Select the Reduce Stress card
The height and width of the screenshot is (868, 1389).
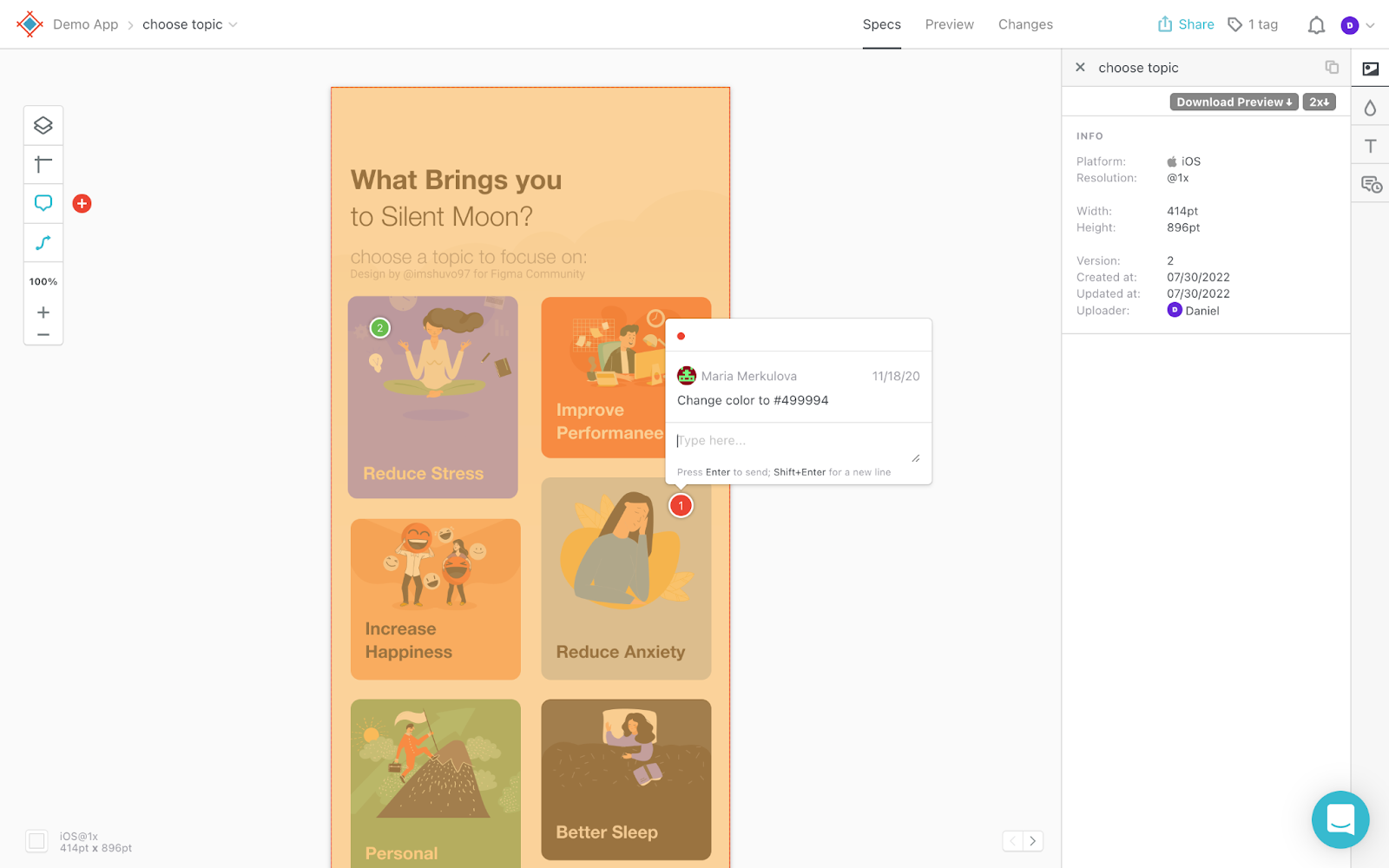tap(433, 398)
